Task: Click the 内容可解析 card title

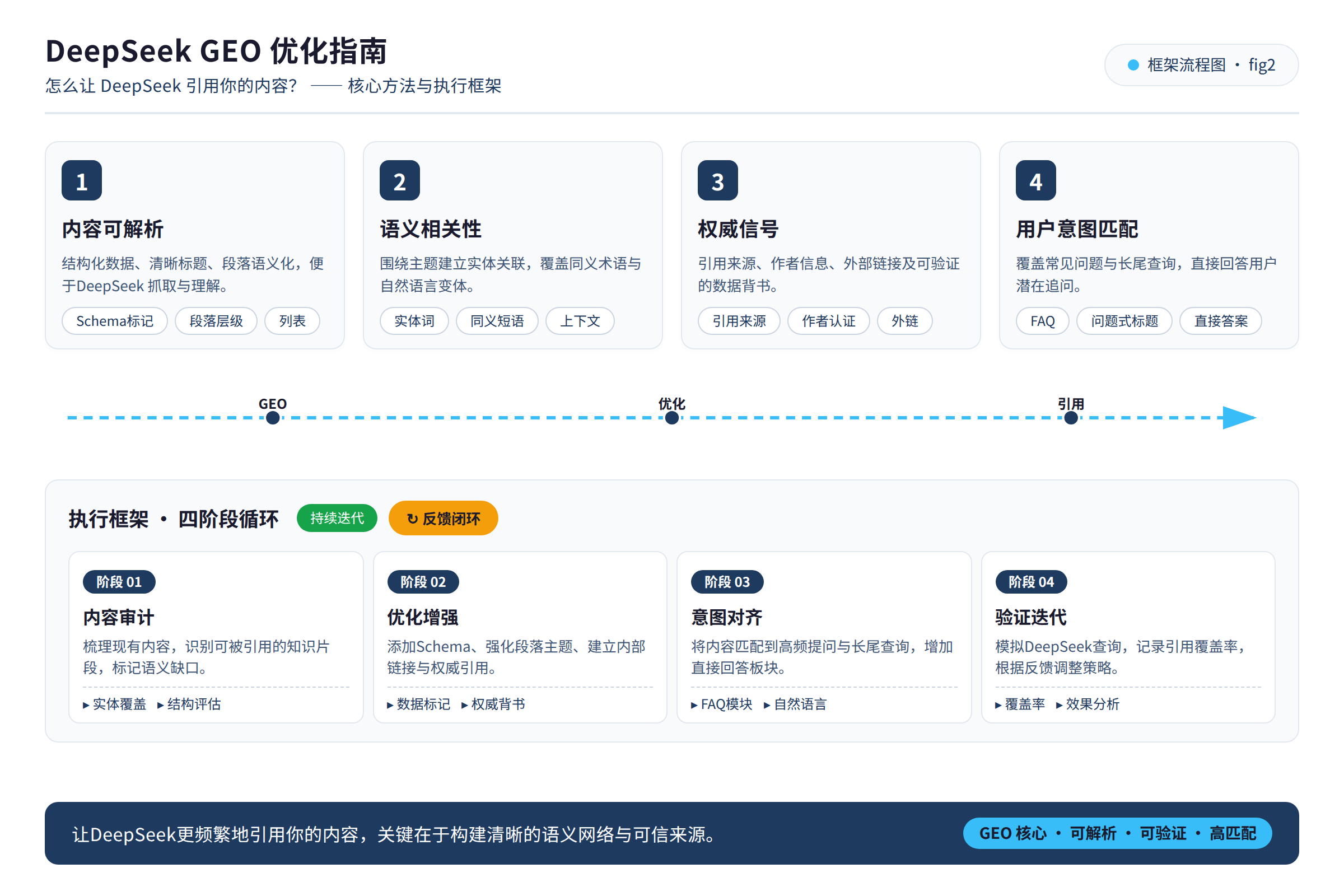Action: click(113, 228)
